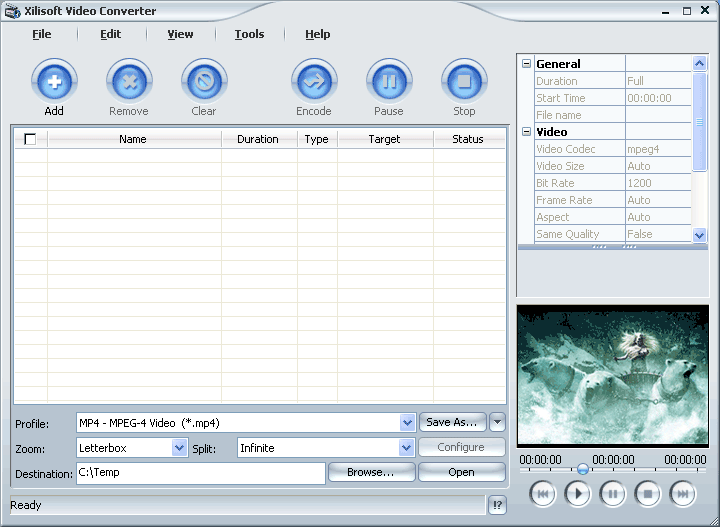Screen dimensions: 720x527
Task: Stop the preview player
Action: (x=647, y=494)
